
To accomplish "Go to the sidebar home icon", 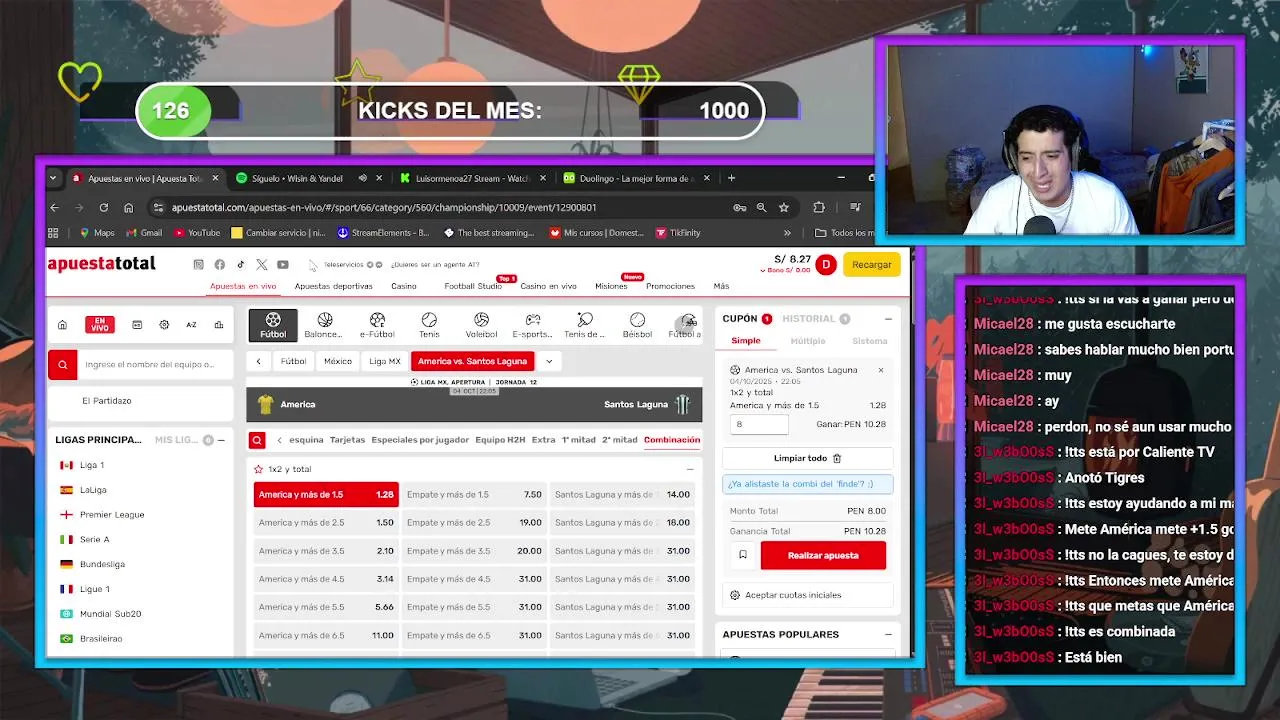I will pos(62,324).
